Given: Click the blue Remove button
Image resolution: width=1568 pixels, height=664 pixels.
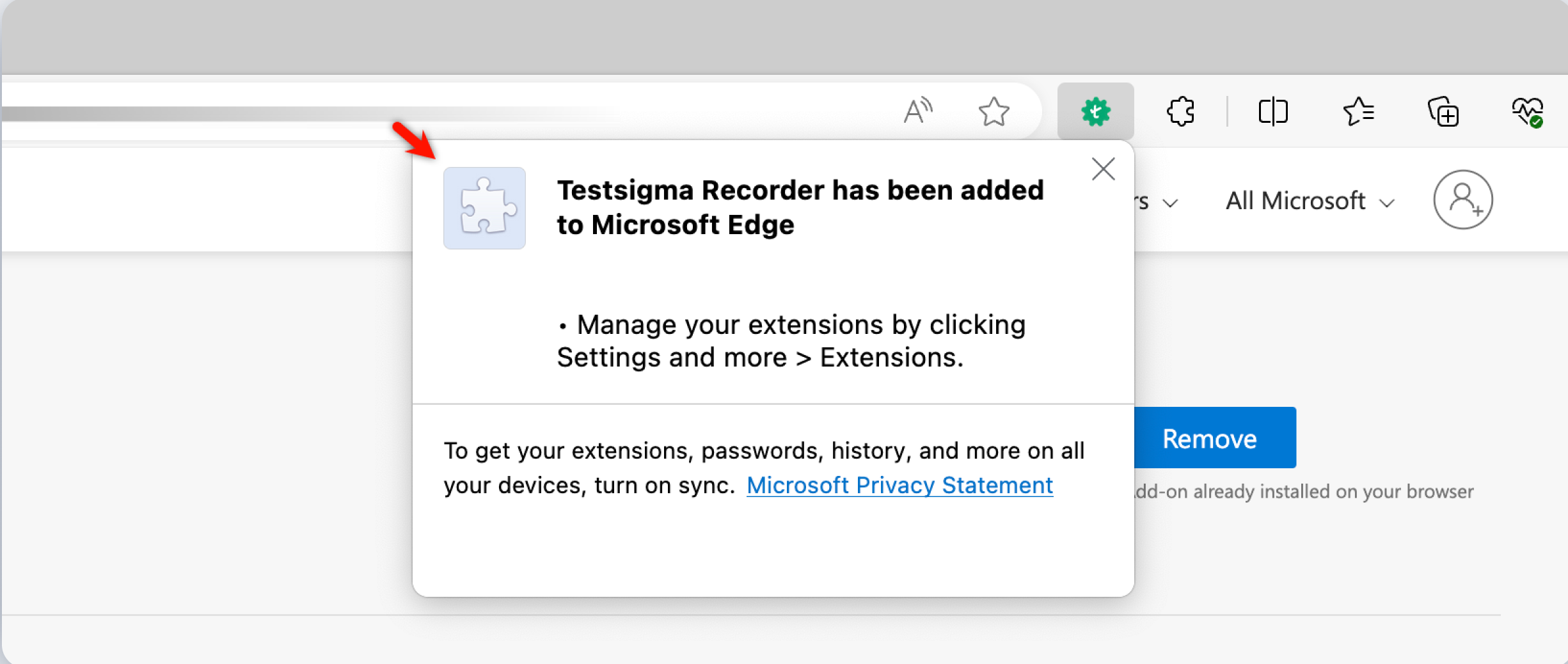Looking at the screenshot, I should 1215,438.
